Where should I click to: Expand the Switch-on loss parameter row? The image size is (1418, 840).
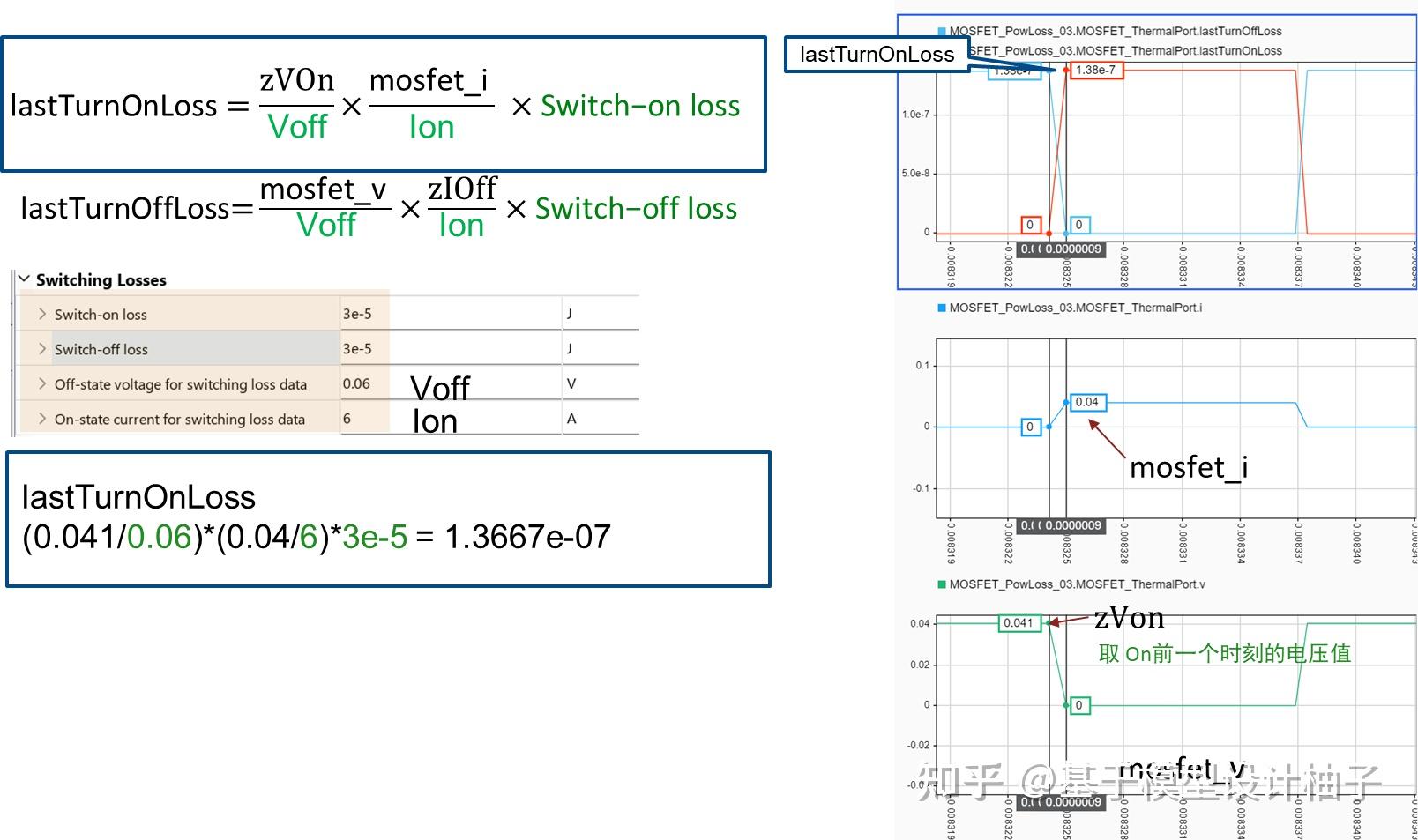[x=42, y=314]
